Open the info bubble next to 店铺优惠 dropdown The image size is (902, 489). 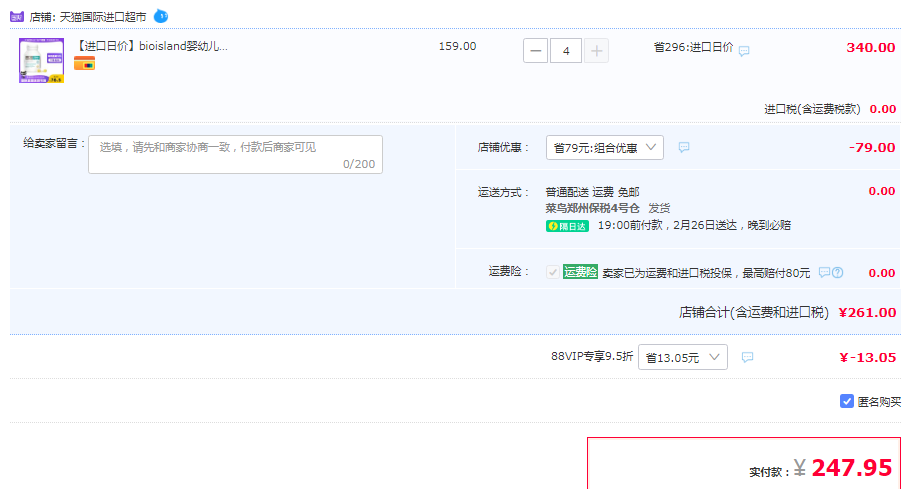[683, 147]
